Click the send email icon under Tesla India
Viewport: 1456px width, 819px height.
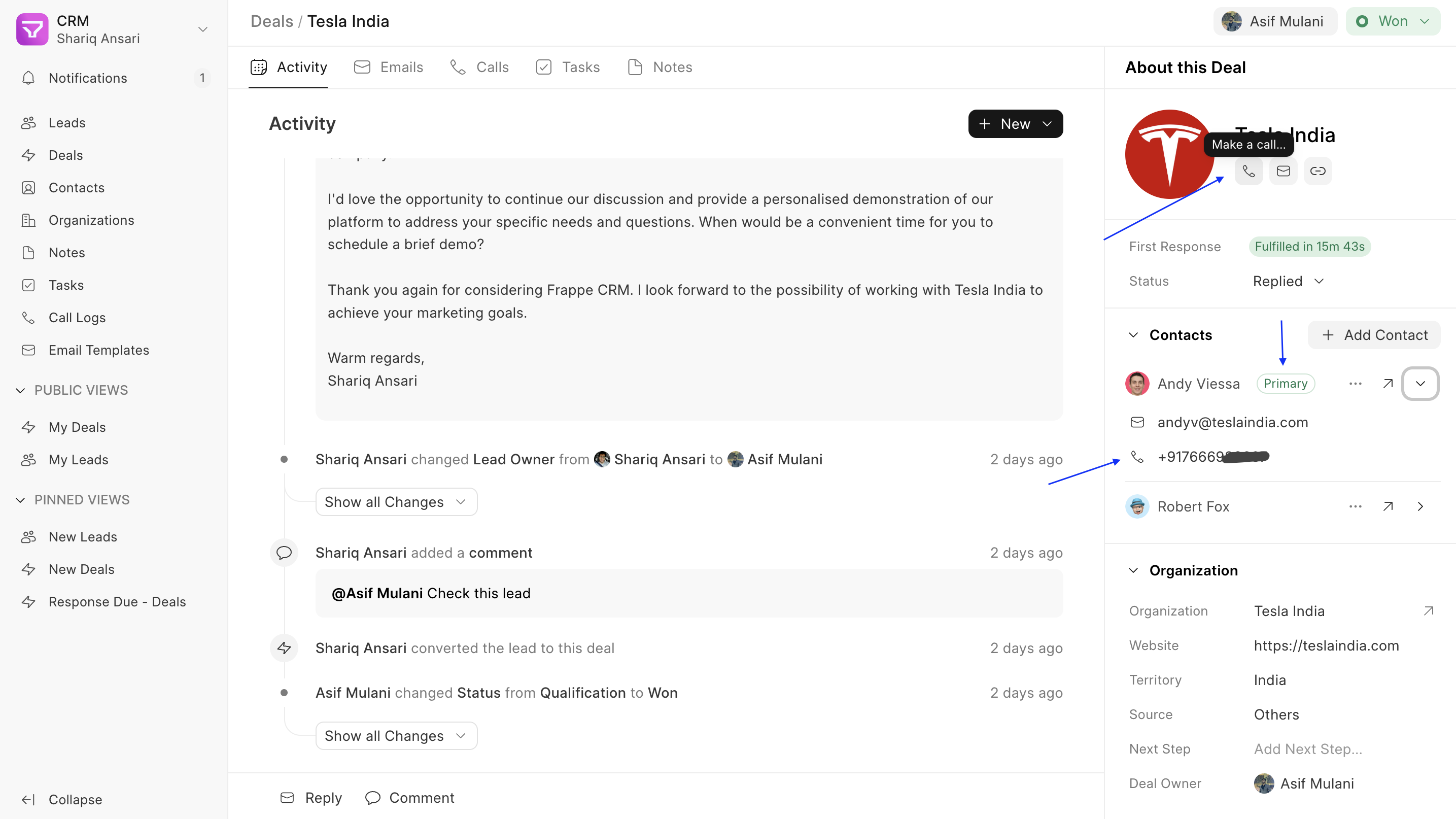click(x=1283, y=170)
